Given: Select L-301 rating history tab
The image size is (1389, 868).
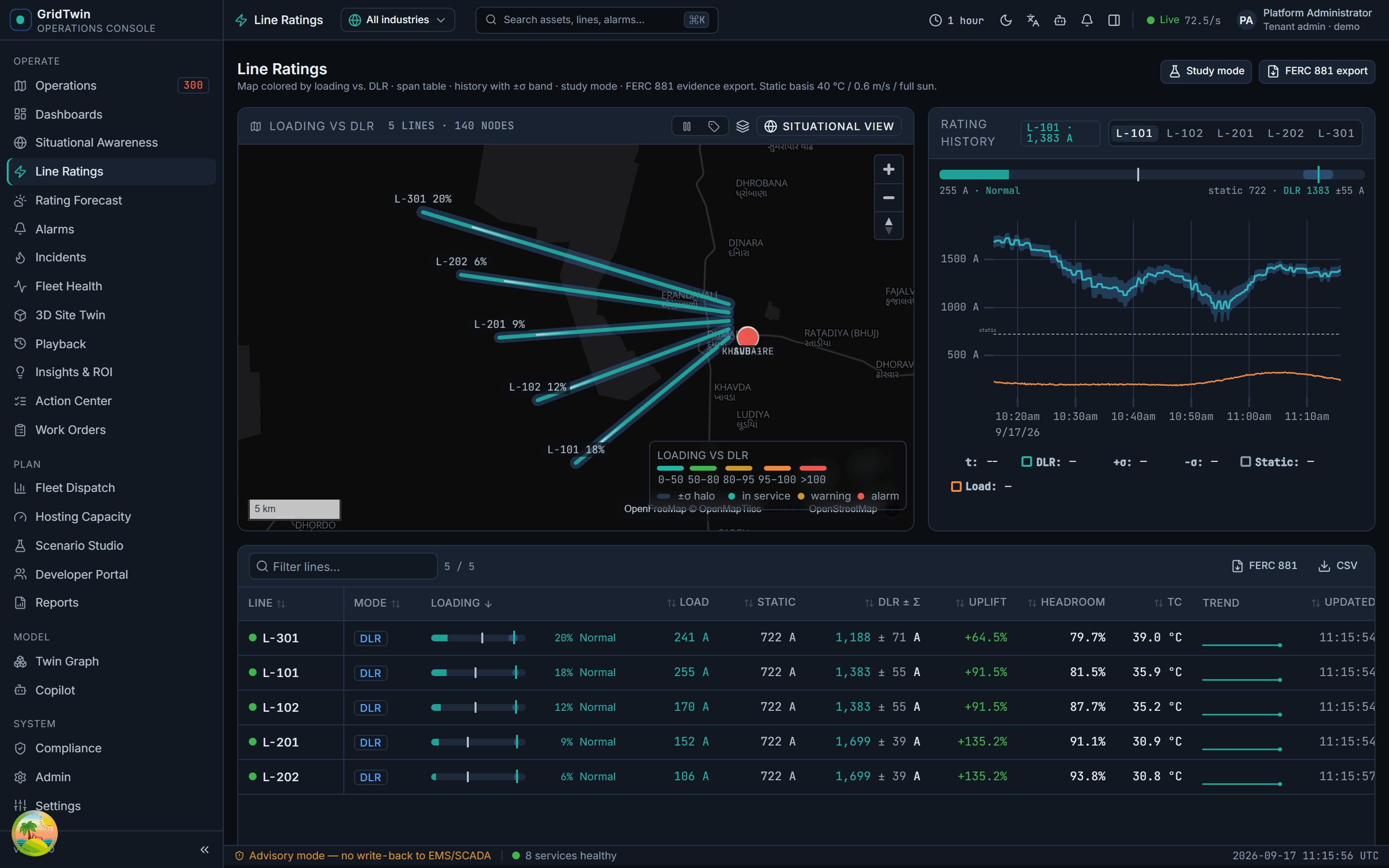Looking at the screenshot, I should pos(1336,133).
